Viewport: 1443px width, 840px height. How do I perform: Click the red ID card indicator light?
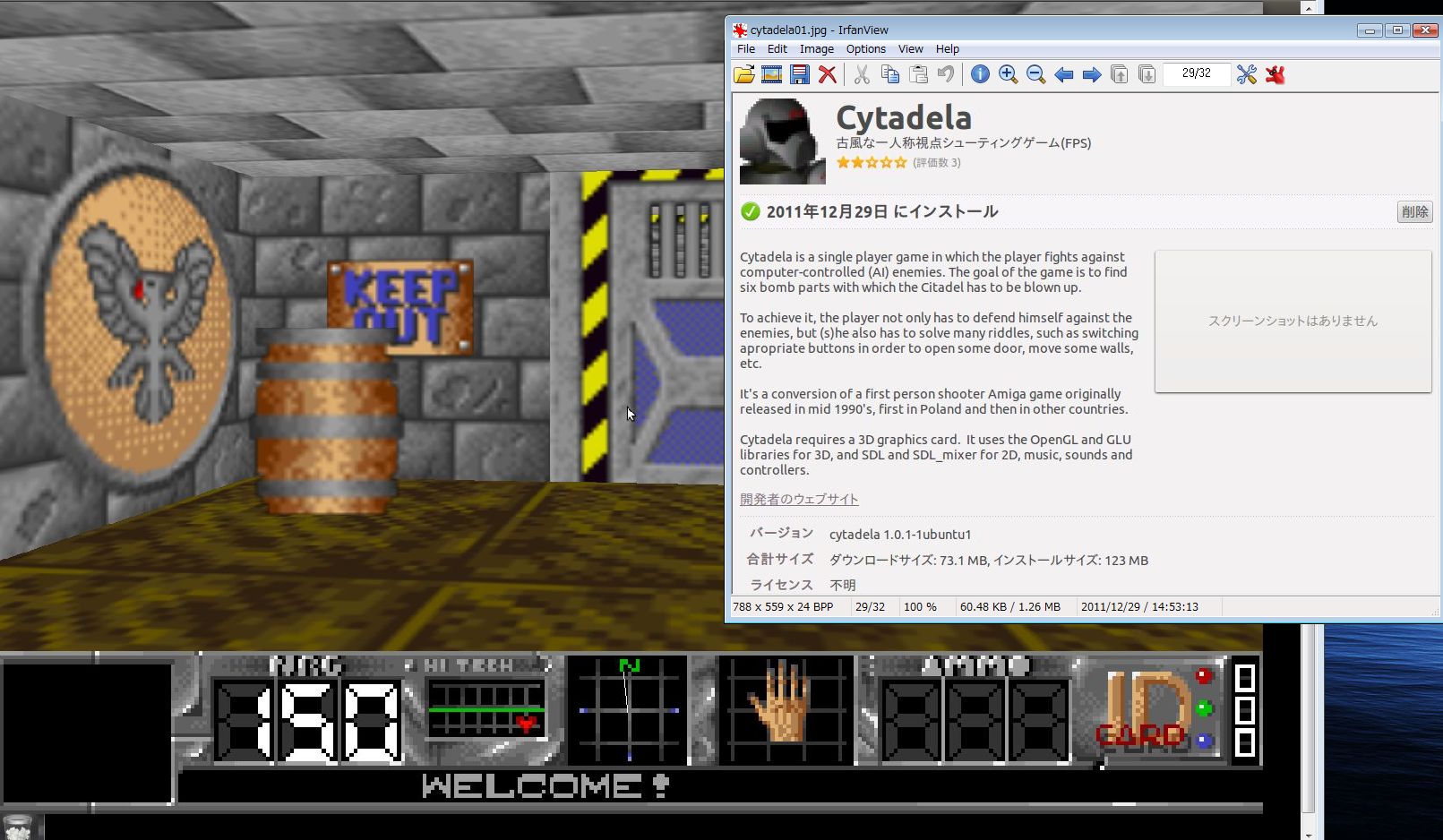[x=1204, y=676]
